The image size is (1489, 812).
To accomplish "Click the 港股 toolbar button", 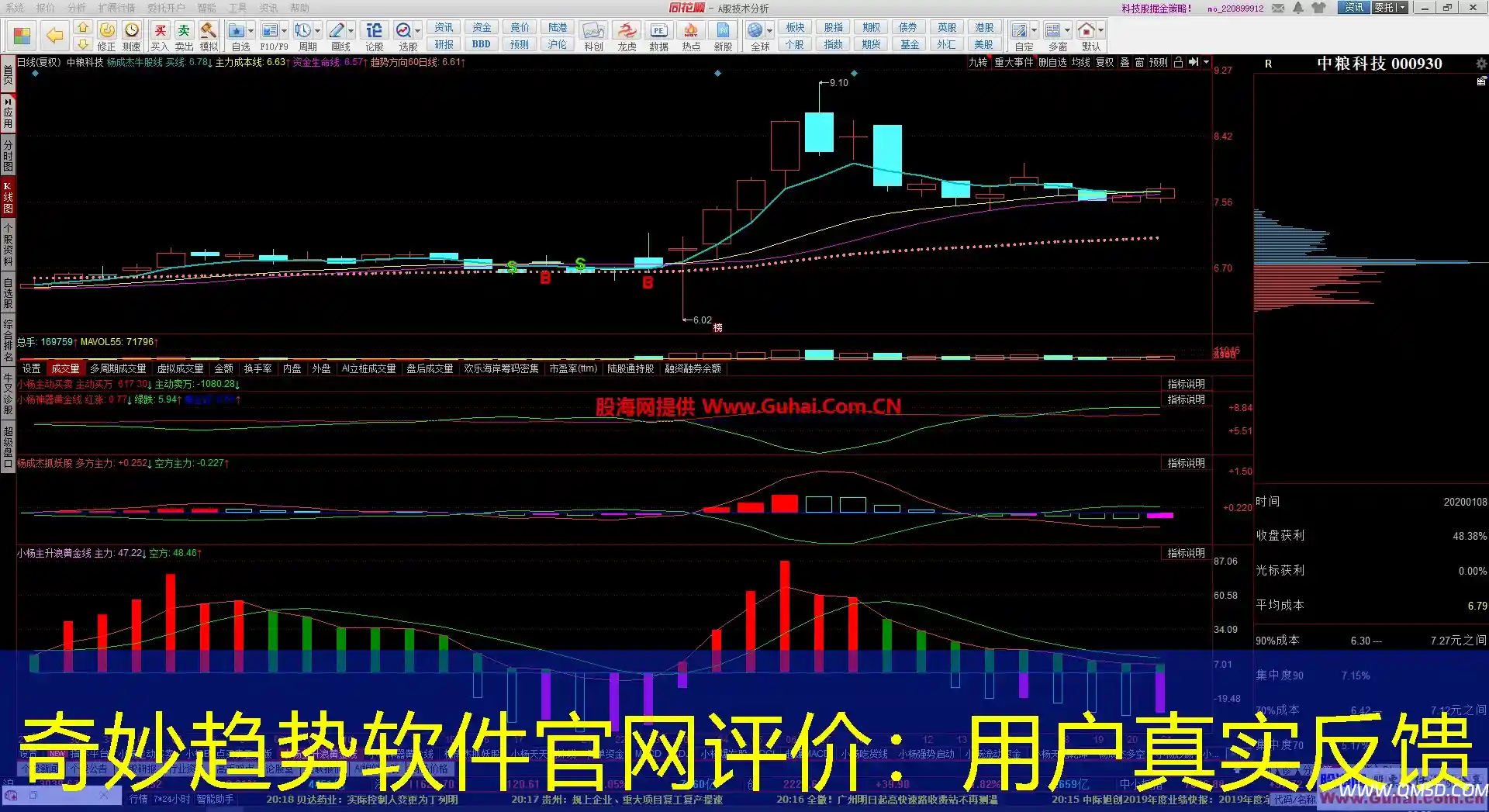I will [x=984, y=28].
